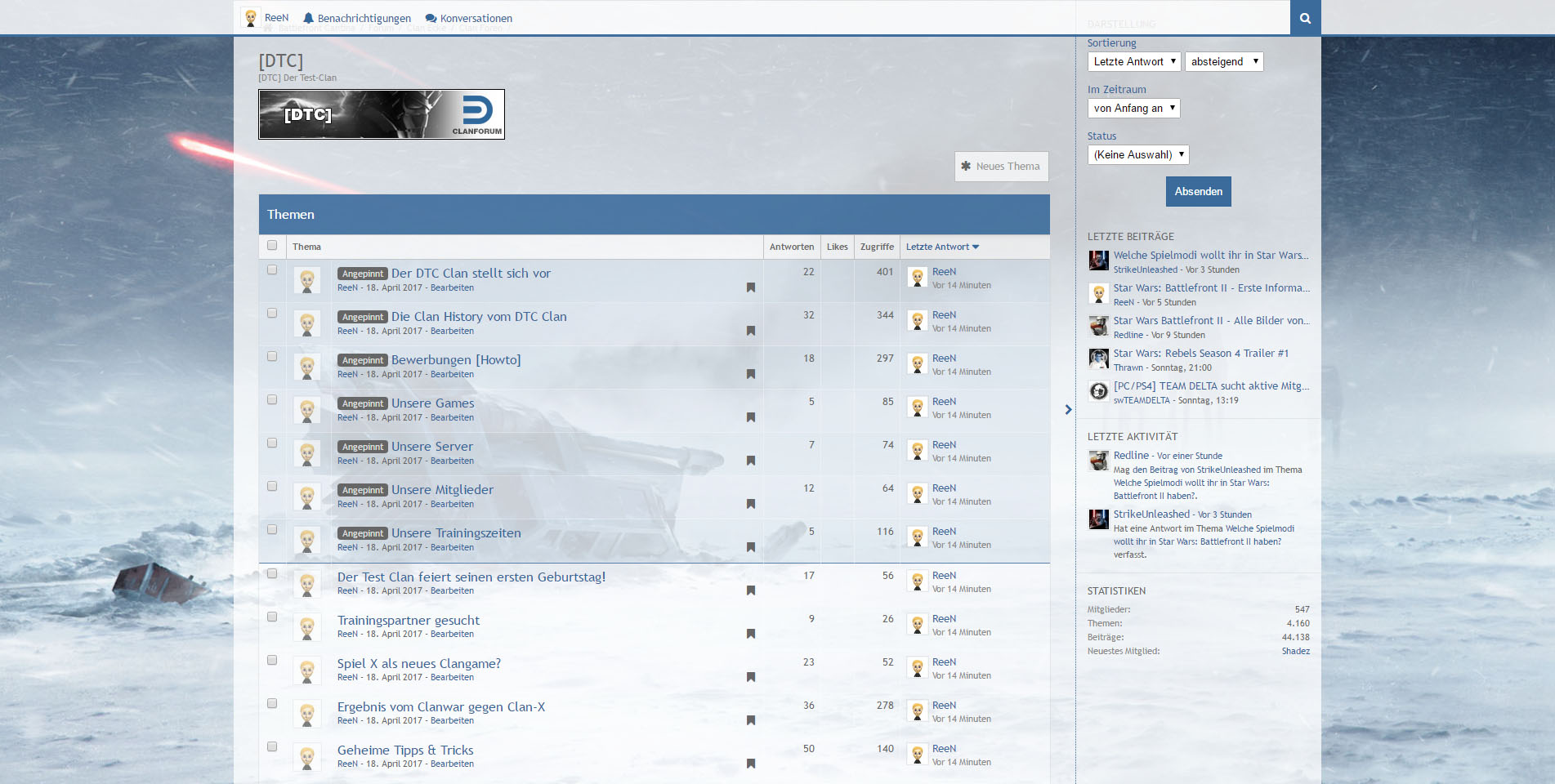Click the Absenden button

pyautogui.click(x=1198, y=191)
